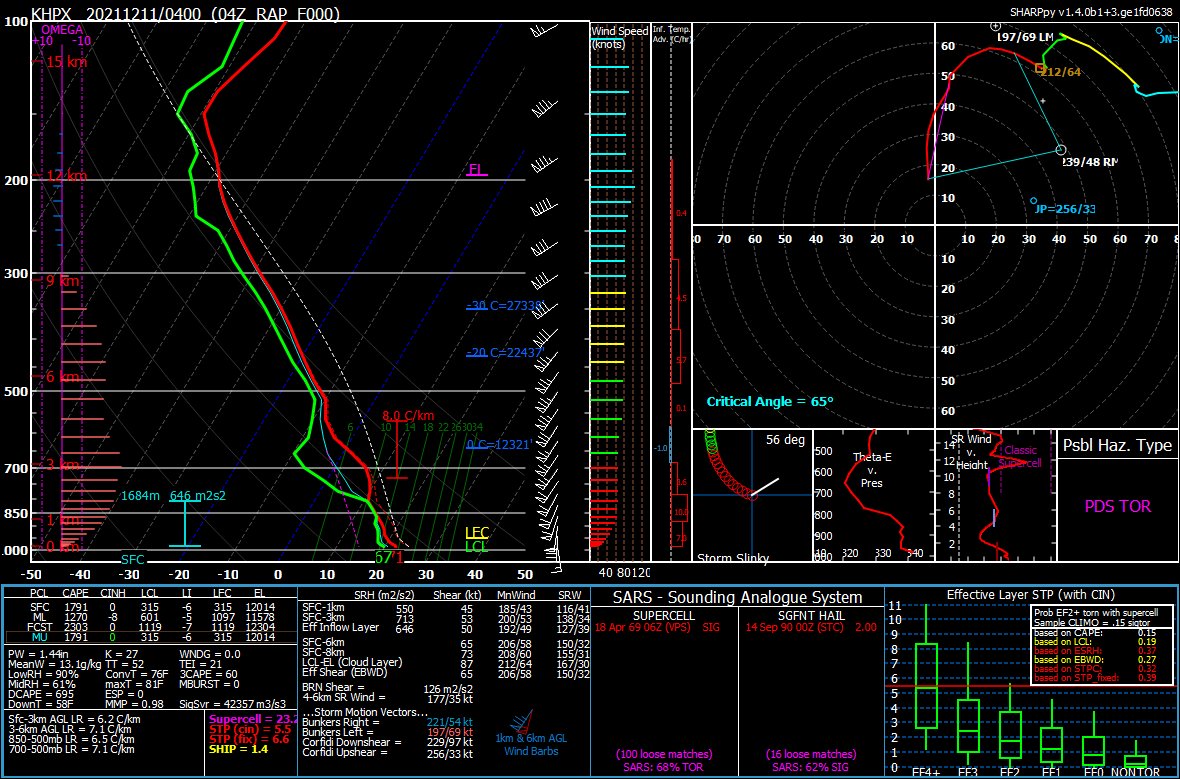Select the FCST parcel row
This screenshot has height=779, width=1180.
(149, 626)
